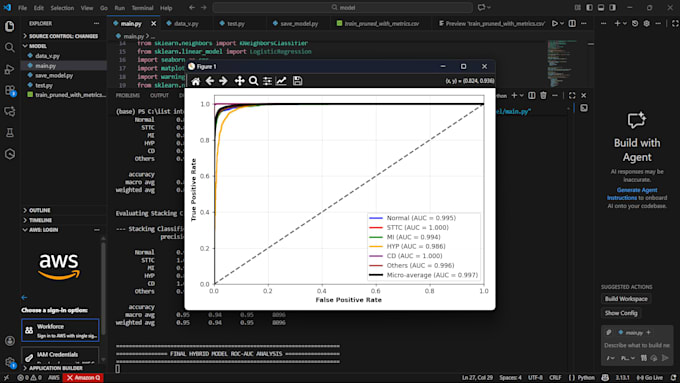This screenshot has height=383, width=680.
Task: Open the Manage gear in the activity bar
Action: click(10, 362)
